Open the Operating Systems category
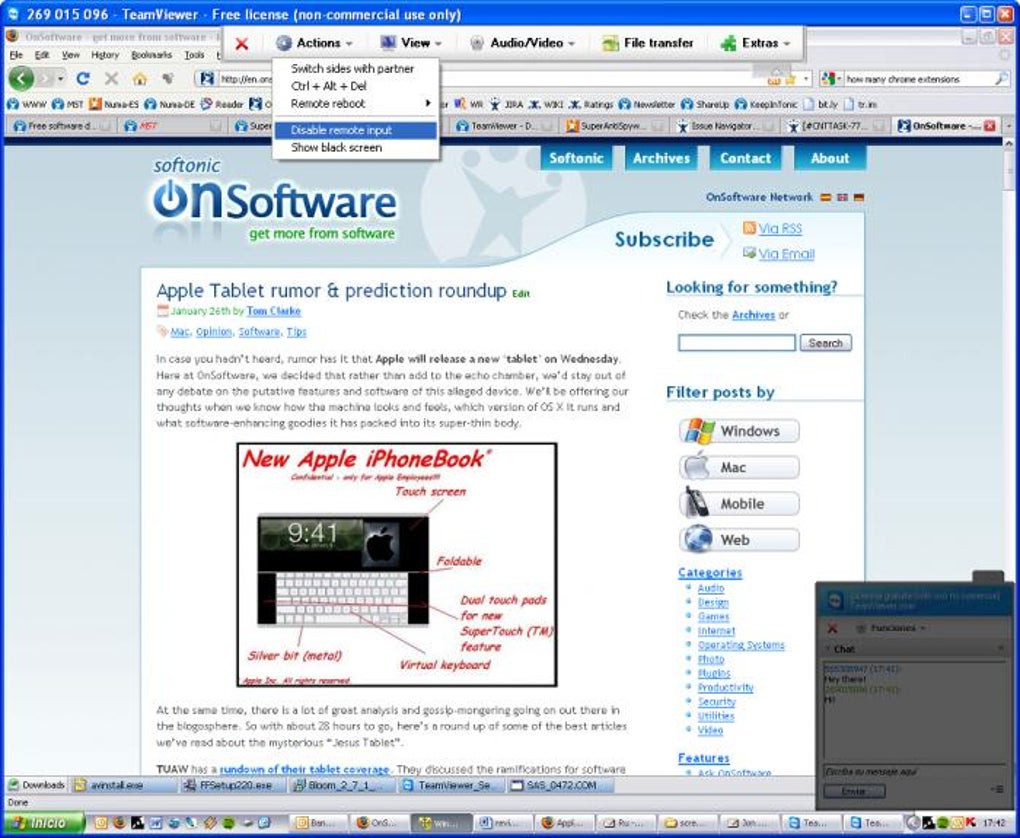 741,645
